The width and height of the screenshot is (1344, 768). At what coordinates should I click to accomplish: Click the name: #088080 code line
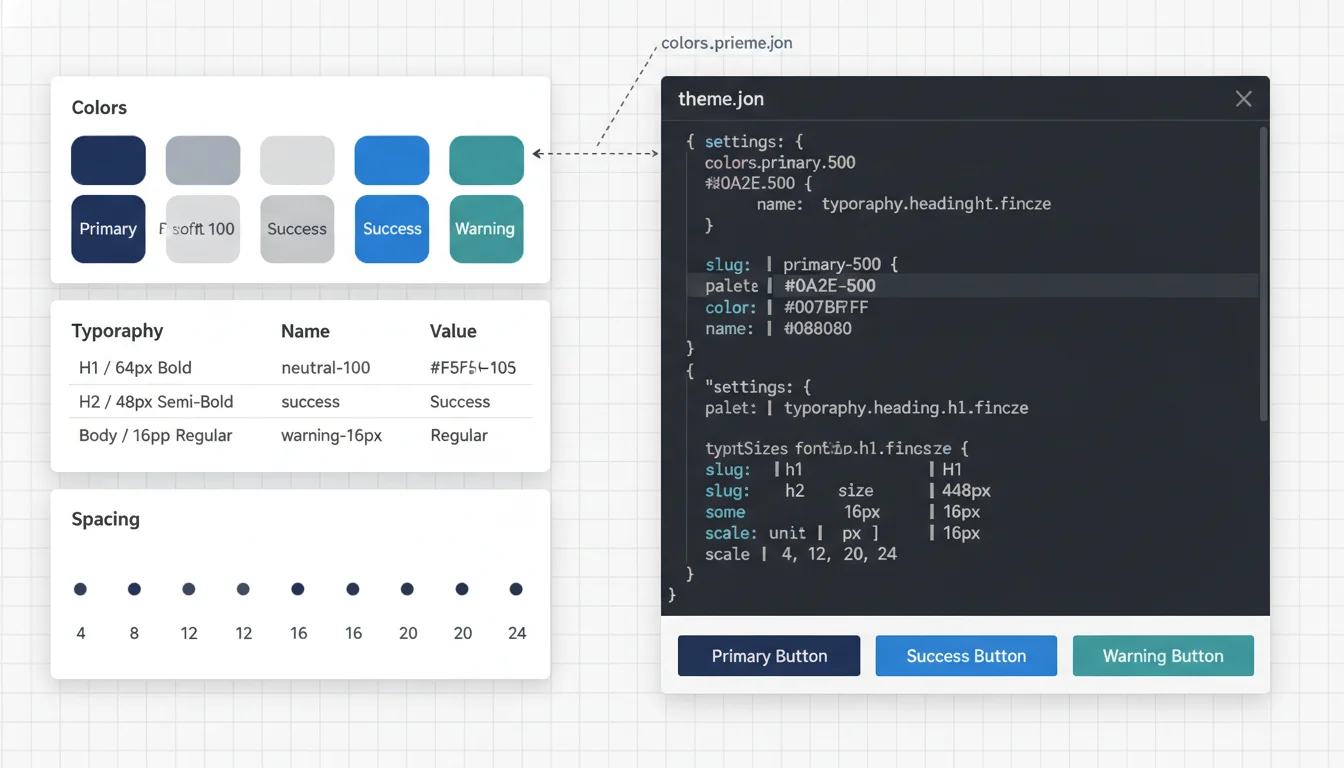pyautogui.click(x=778, y=328)
